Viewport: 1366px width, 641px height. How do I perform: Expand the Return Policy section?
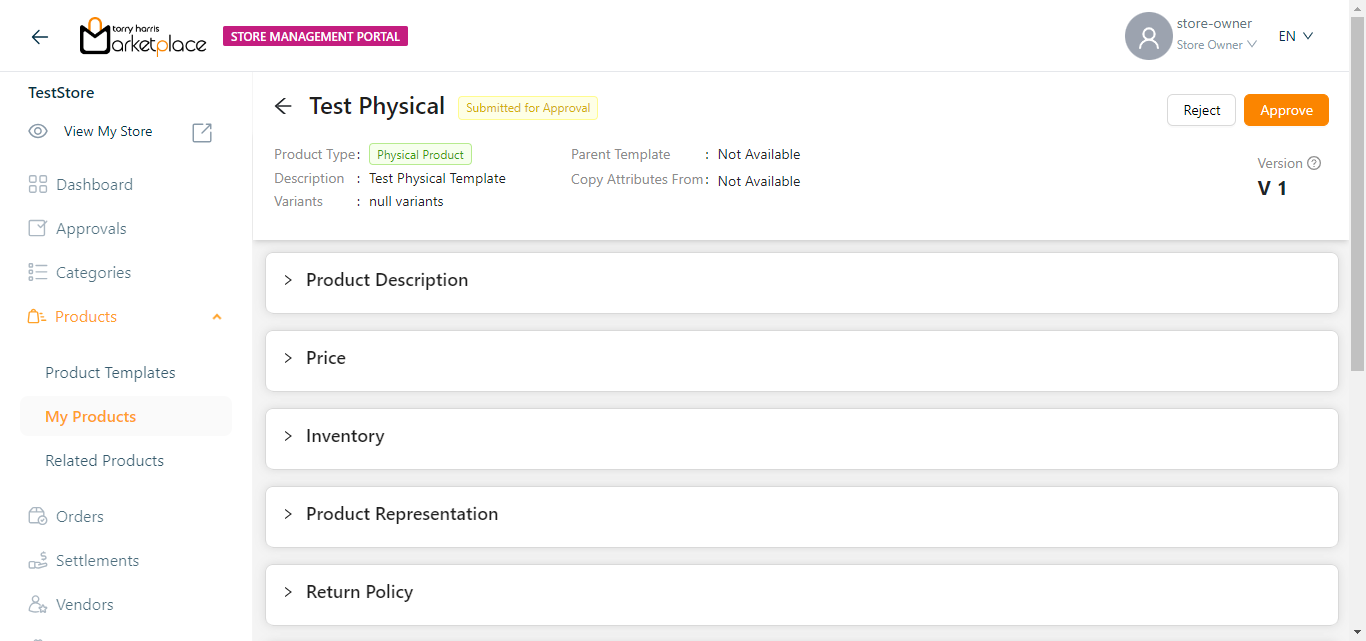tap(359, 593)
